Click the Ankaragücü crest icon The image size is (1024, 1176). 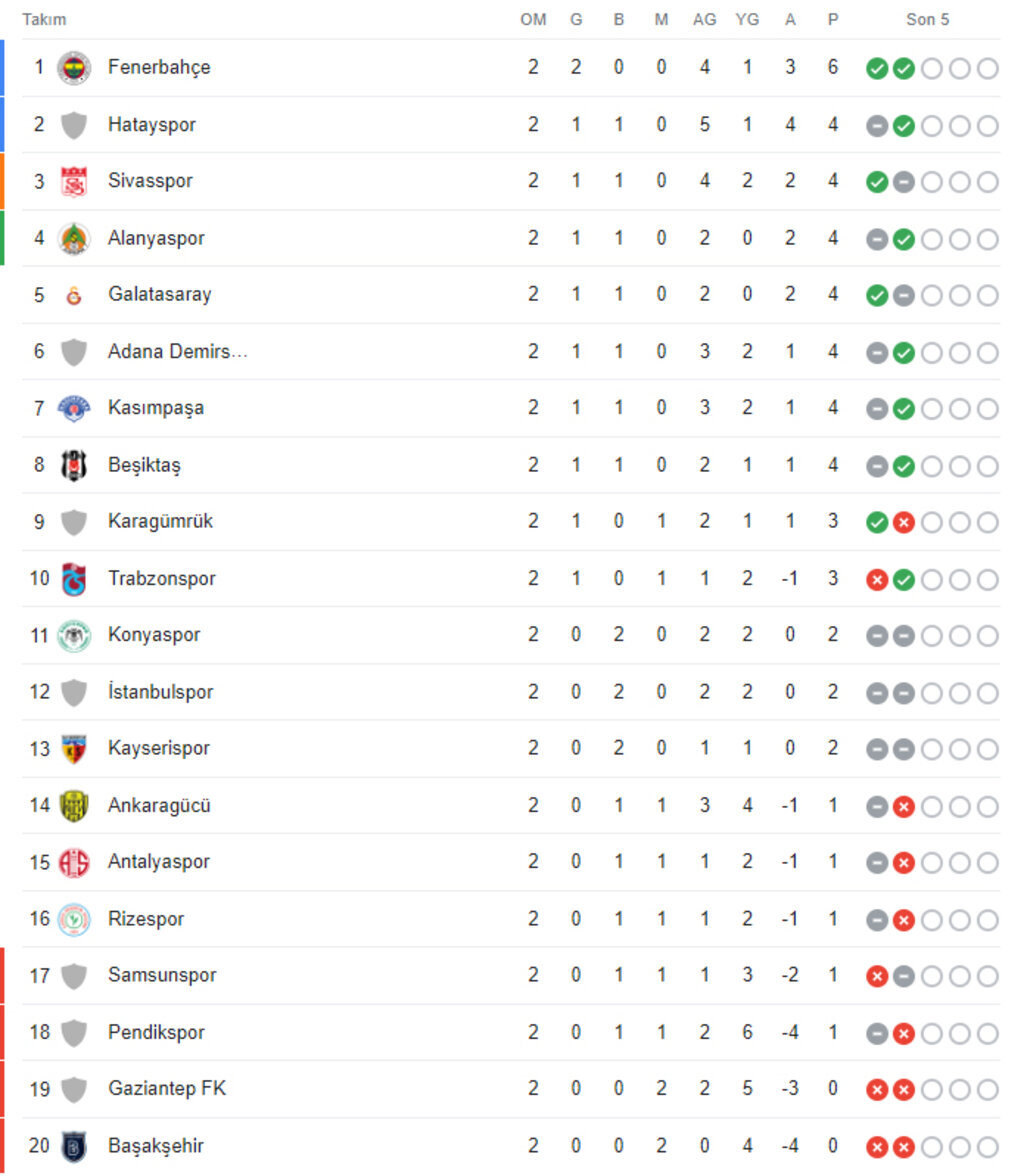74,805
